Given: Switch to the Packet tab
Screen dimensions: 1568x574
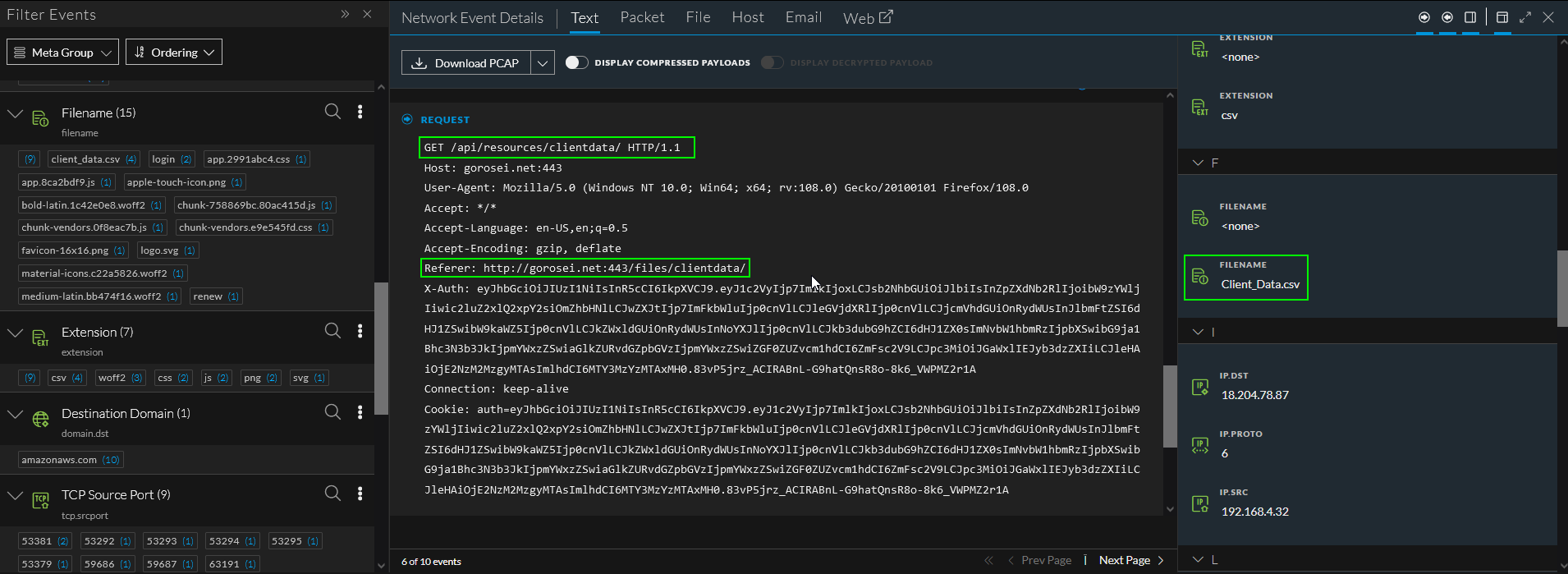Looking at the screenshot, I should click(642, 17).
